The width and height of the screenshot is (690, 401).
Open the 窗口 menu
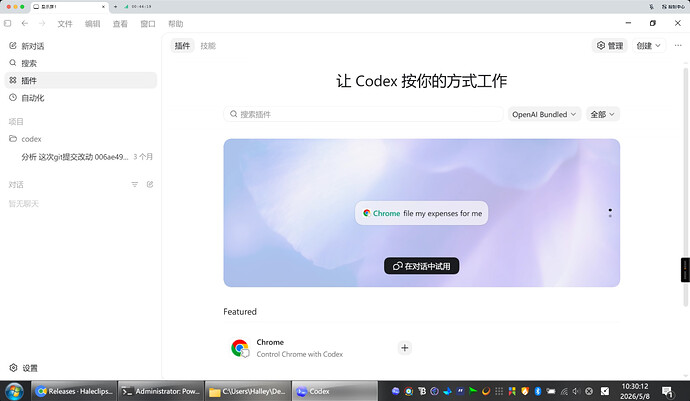[148, 24]
